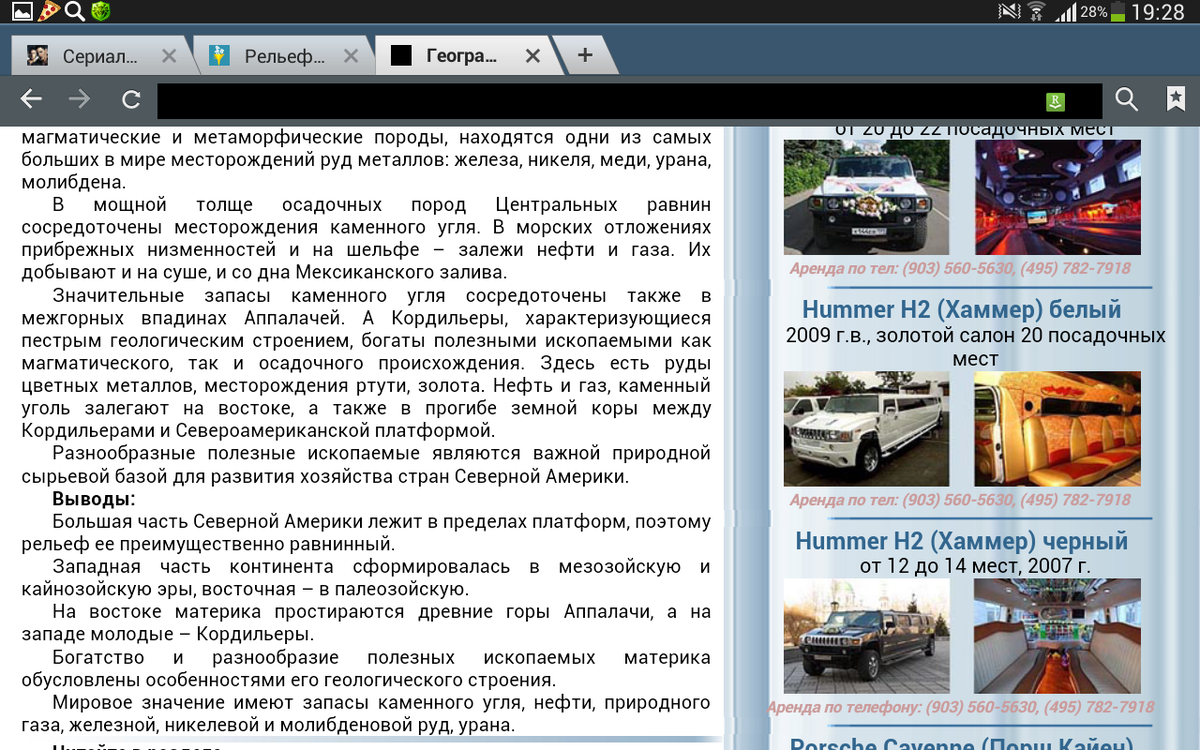Open the Porsche Cayenne link at bottom

[x=962, y=744]
